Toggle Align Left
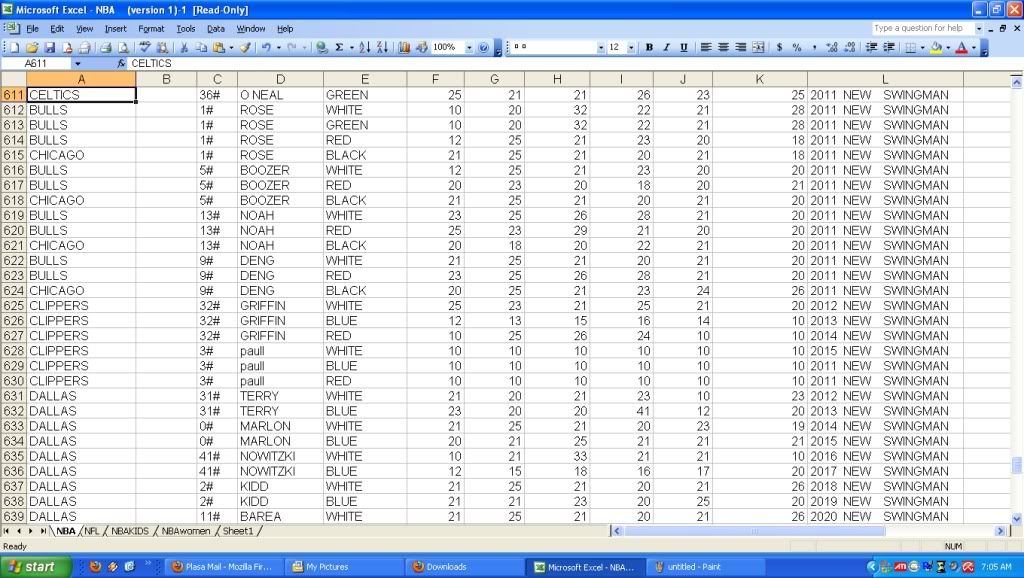This screenshot has width=1024, height=578. coord(706,48)
